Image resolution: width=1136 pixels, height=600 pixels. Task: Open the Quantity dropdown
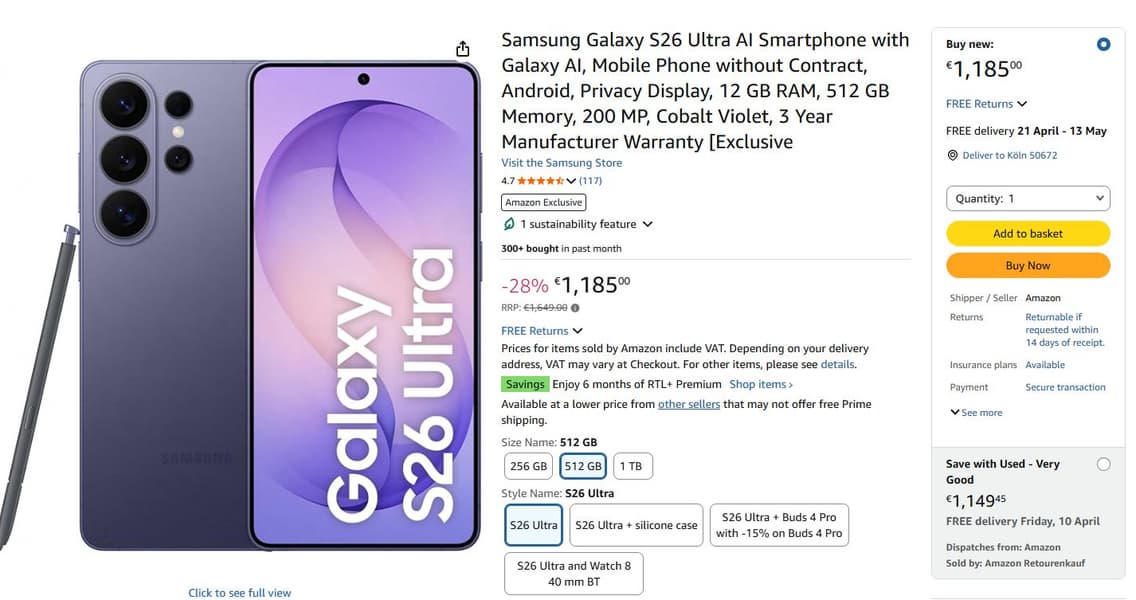[1028, 198]
